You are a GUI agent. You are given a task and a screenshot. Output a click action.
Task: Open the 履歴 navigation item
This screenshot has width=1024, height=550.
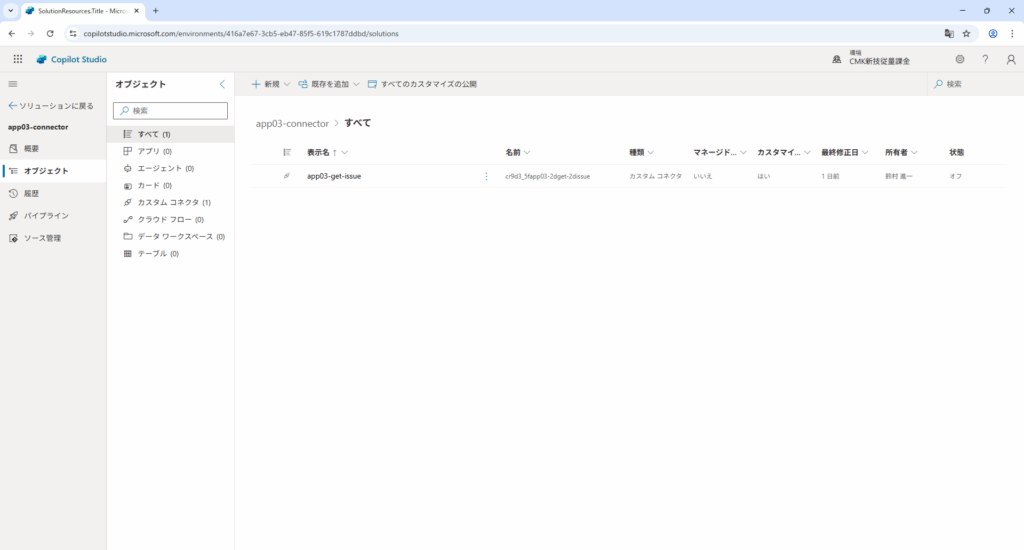point(31,193)
